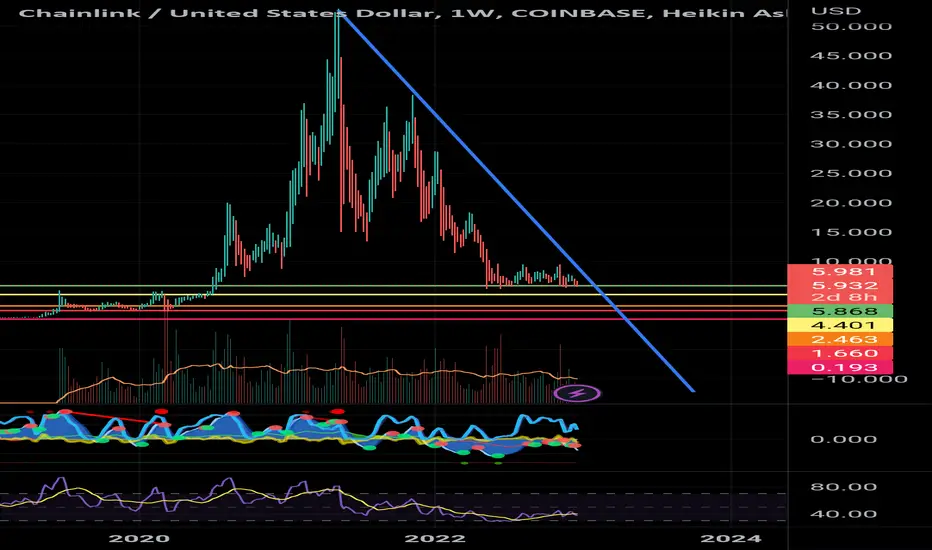Click the 30.000 price axis value
This screenshot has height=550, width=932.
[851, 144]
